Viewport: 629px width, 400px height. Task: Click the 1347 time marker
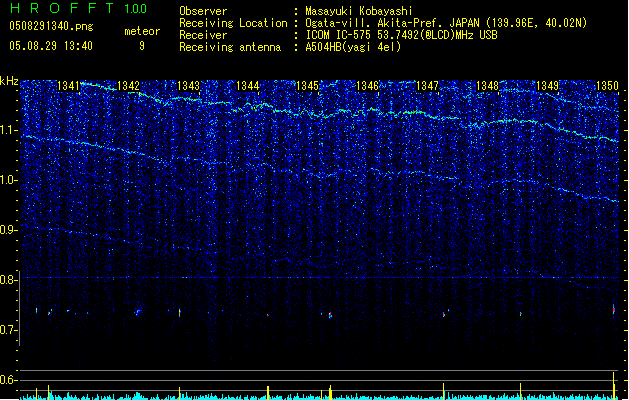427,87
